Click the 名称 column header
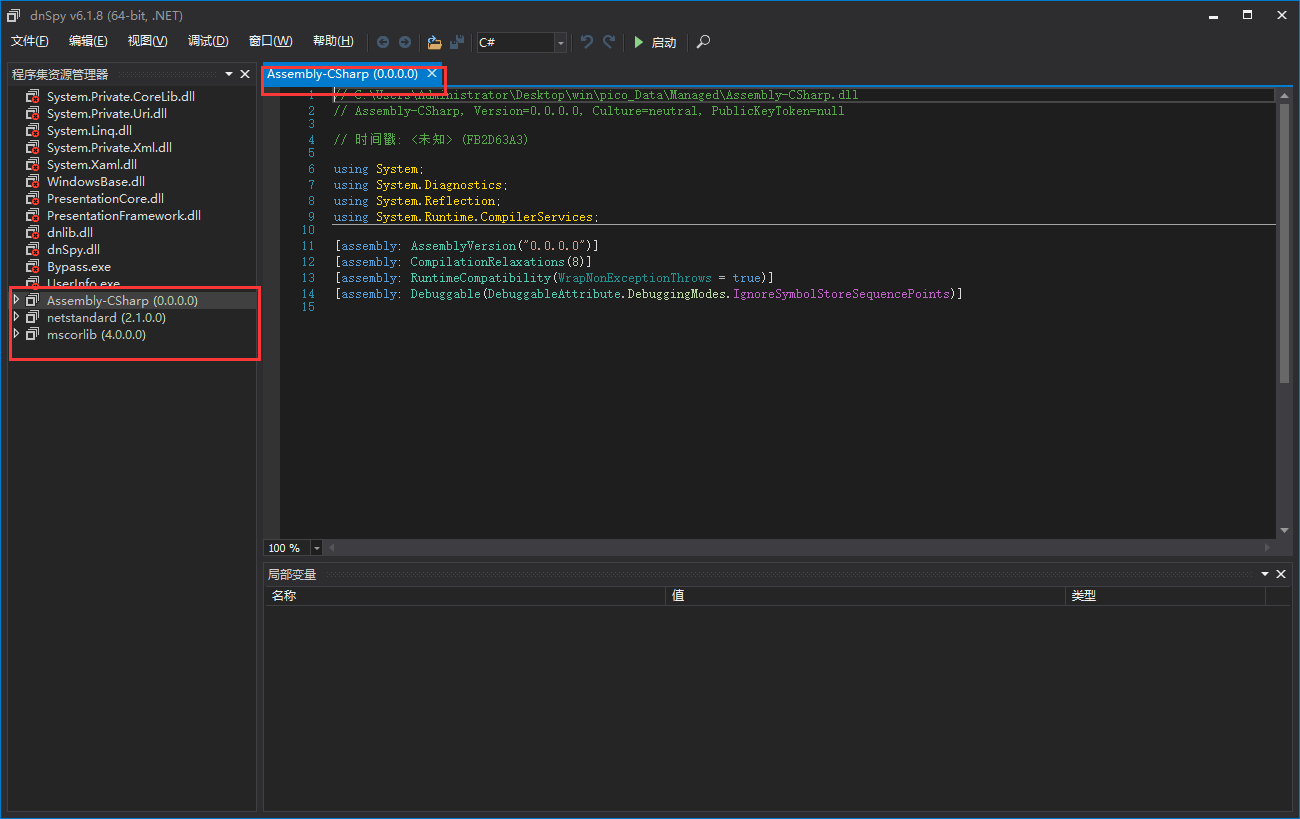Viewport: 1300px width, 819px height. click(x=465, y=596)
